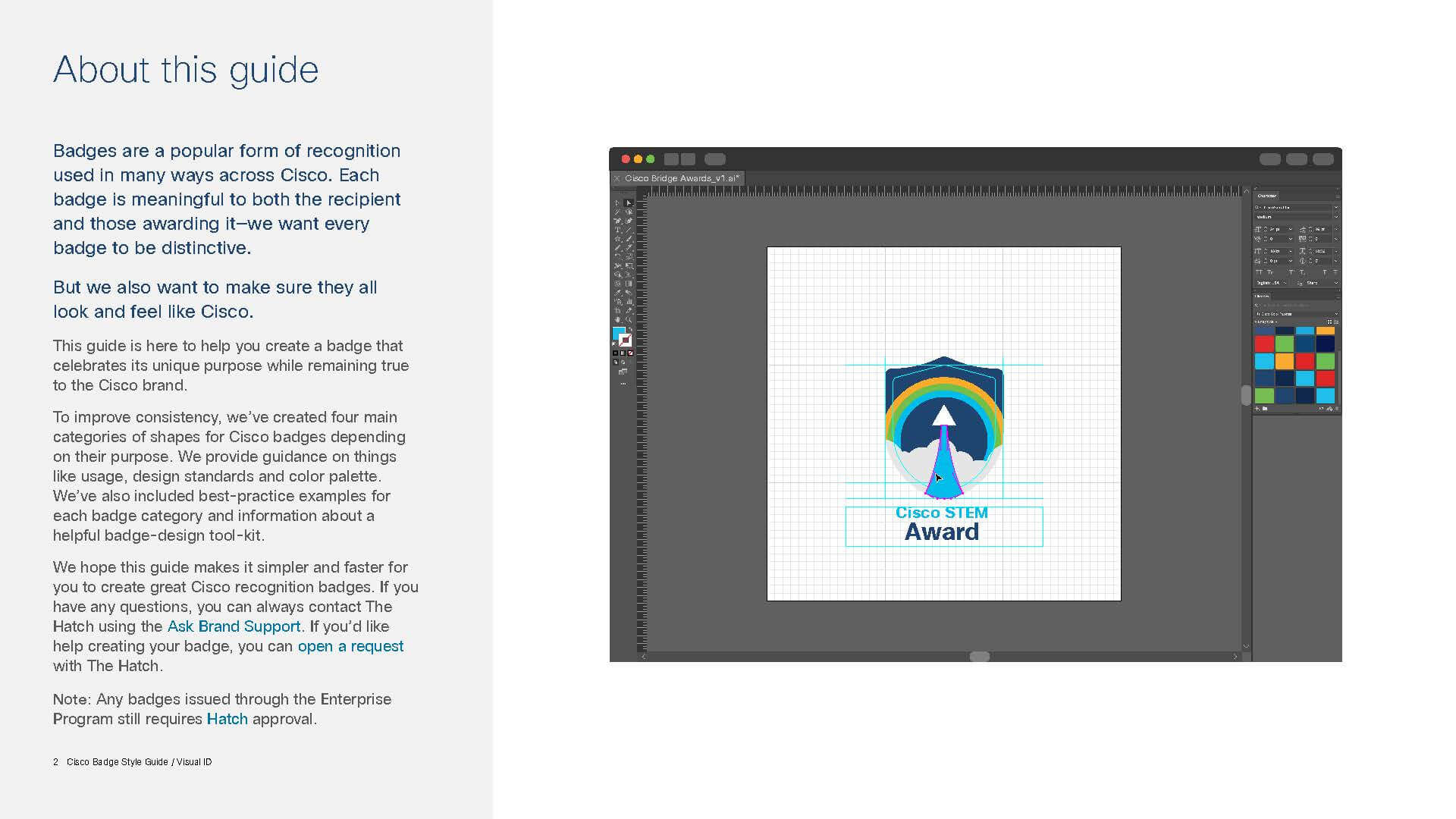Select the Hand tool
The image size is (1456, 819).
click(x=617, y=319)
